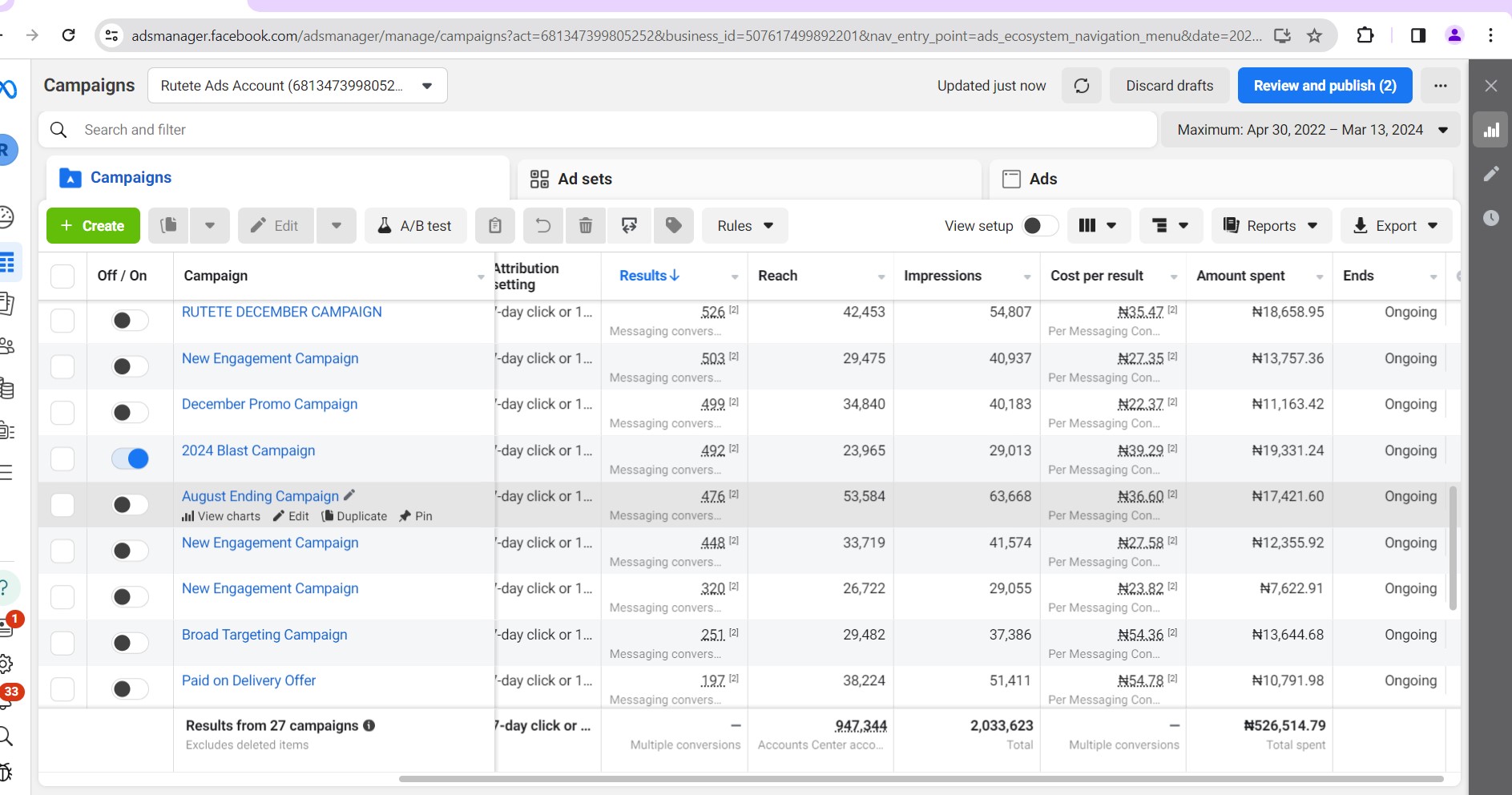Click the A/B test flask button
1512x795 pixels.
(415, 226)
